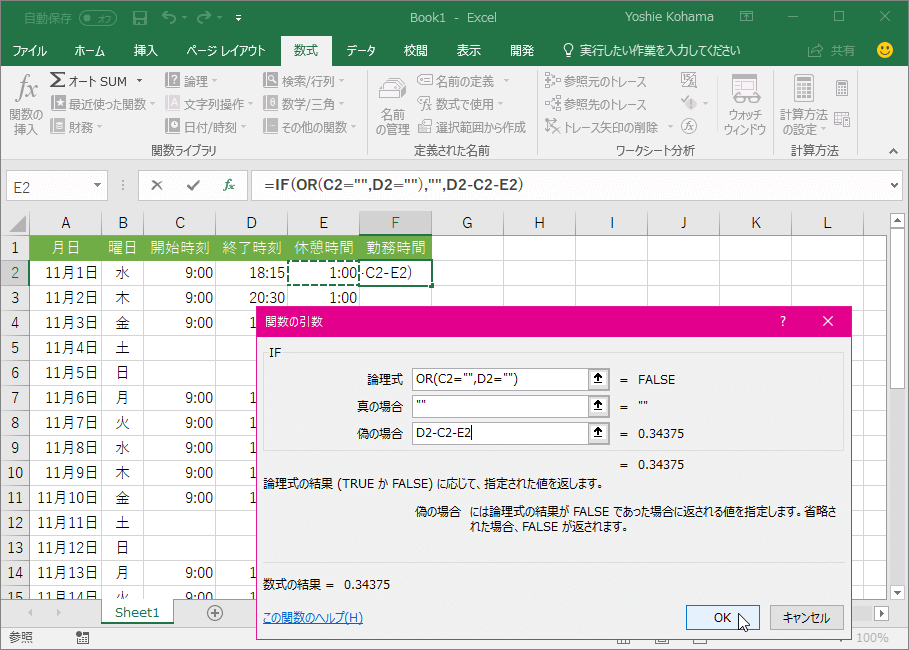
Task: Open the Date & Time (日付/時刻) function dropdown
Action: [208, 127]
